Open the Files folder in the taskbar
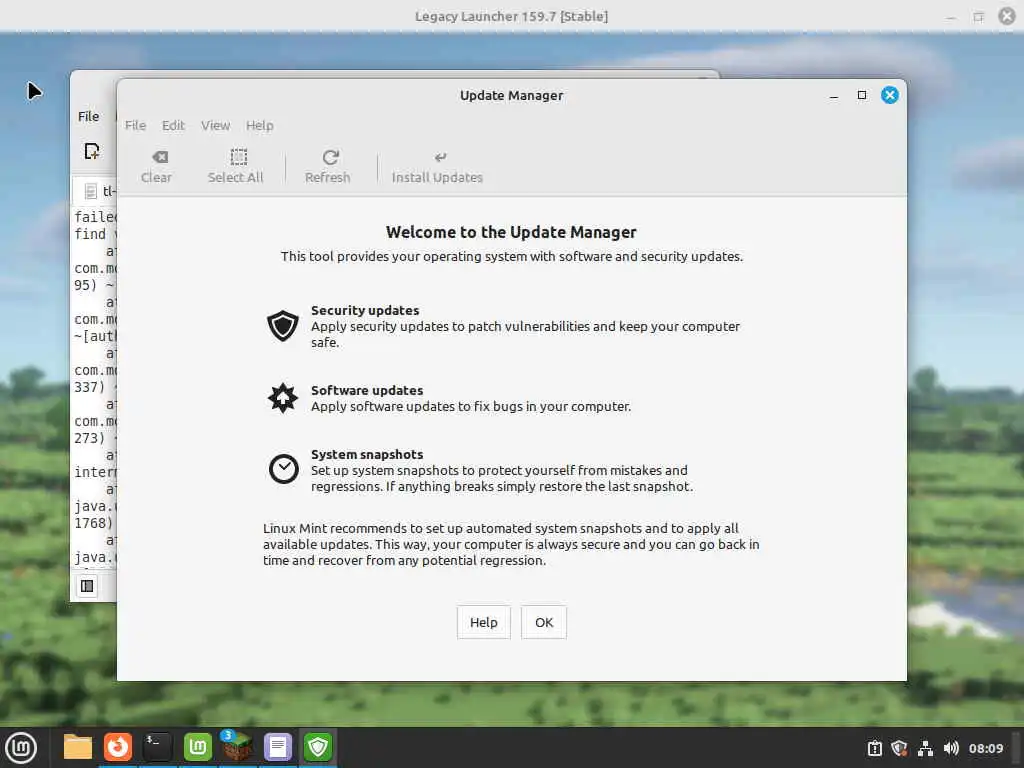Image resolution: width=1024 pixels, height=768 pixels. [78, 747]
